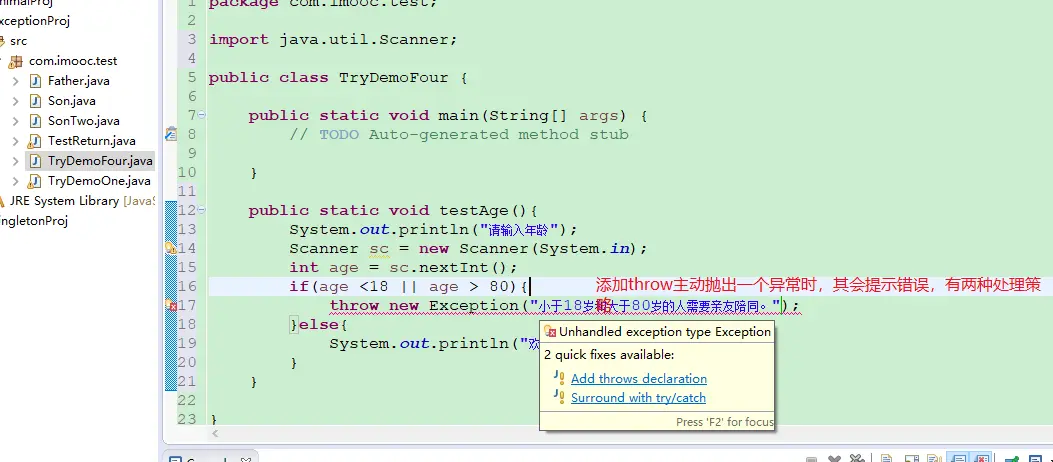Collapse the testAge method fold on line 12
The width and height of the screenshot is (1053, 462).
click(202, 210)
